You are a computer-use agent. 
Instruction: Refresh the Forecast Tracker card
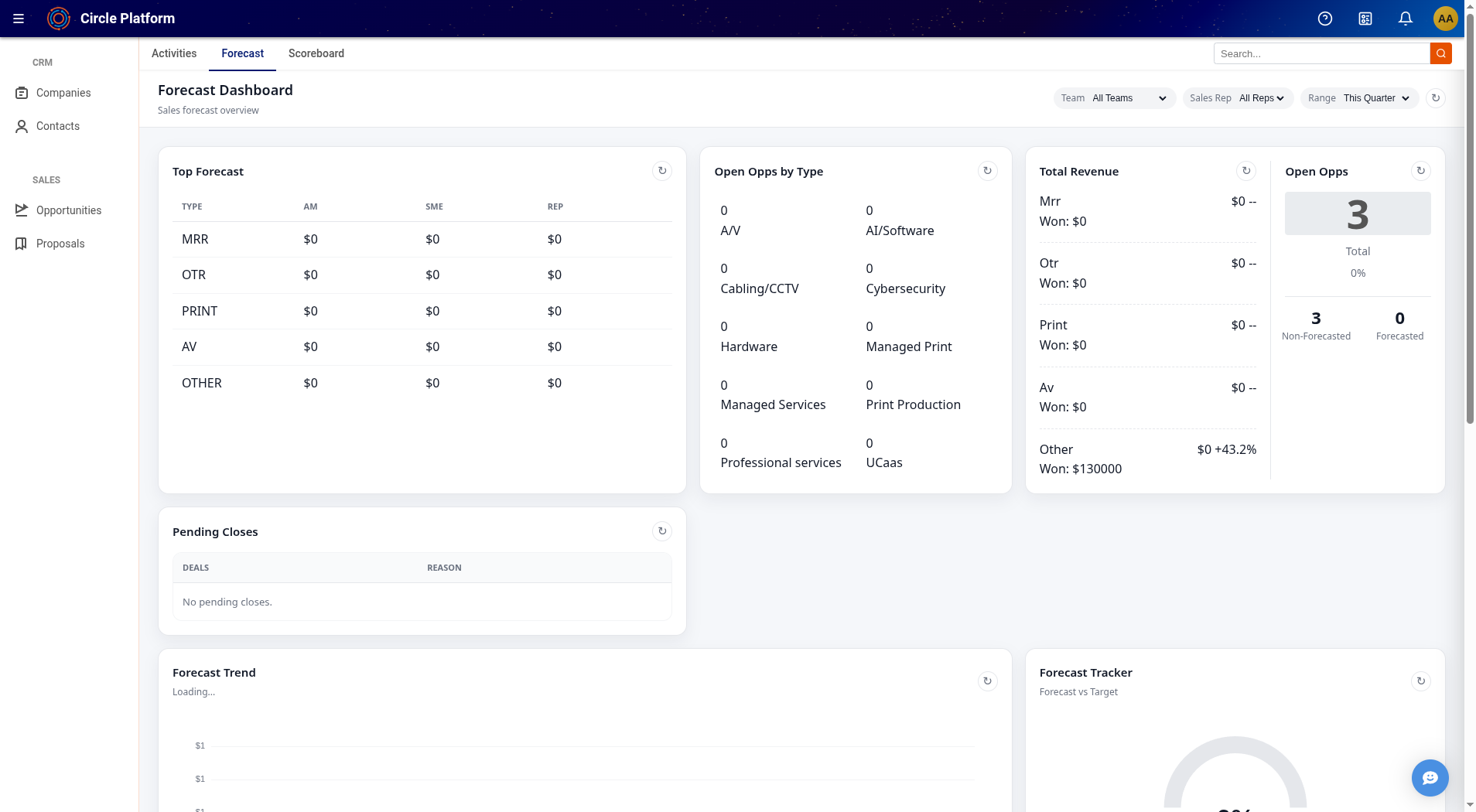coord(1421,681)
